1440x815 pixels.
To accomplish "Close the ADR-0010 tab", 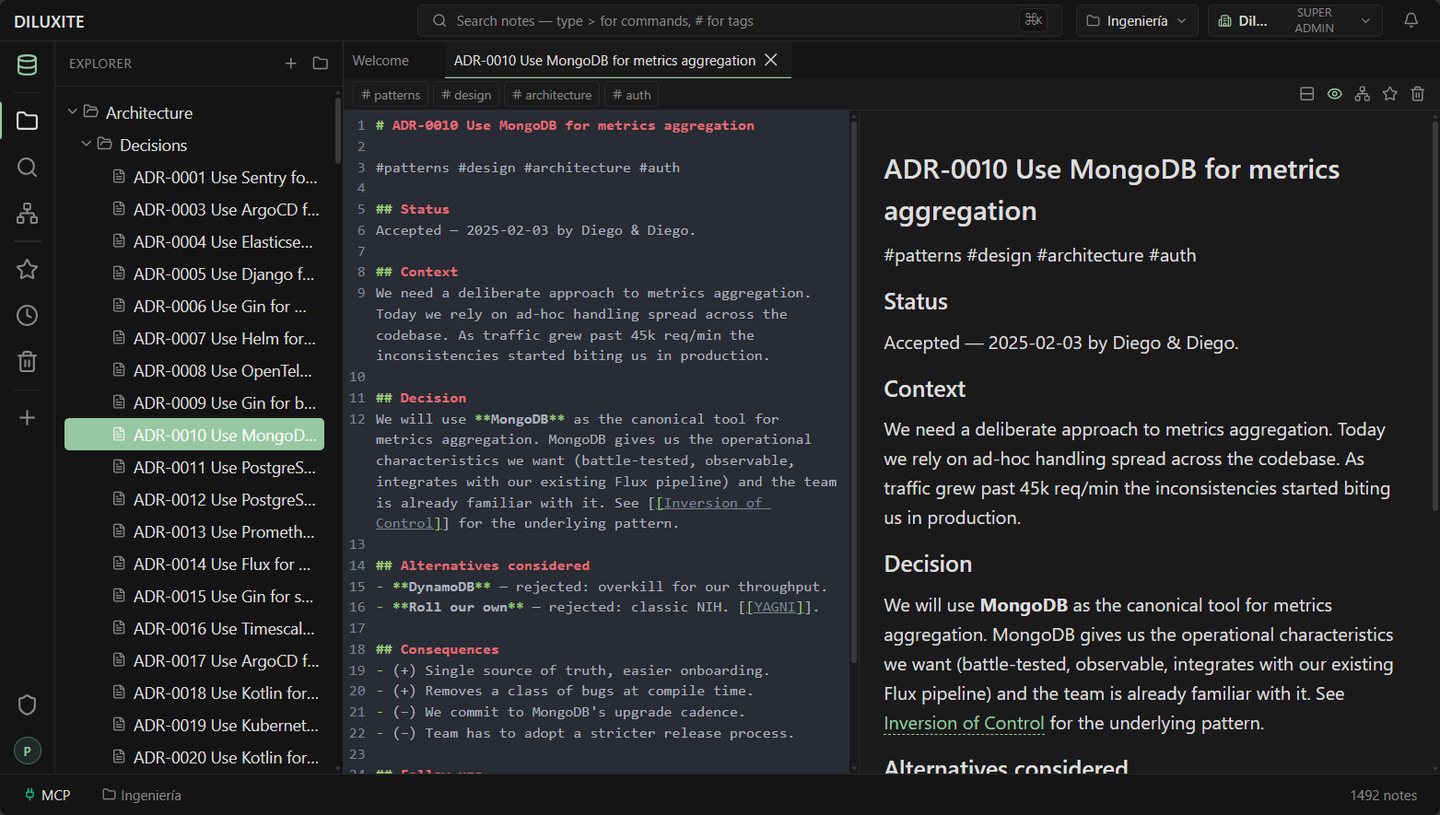I will click(771, 60).
